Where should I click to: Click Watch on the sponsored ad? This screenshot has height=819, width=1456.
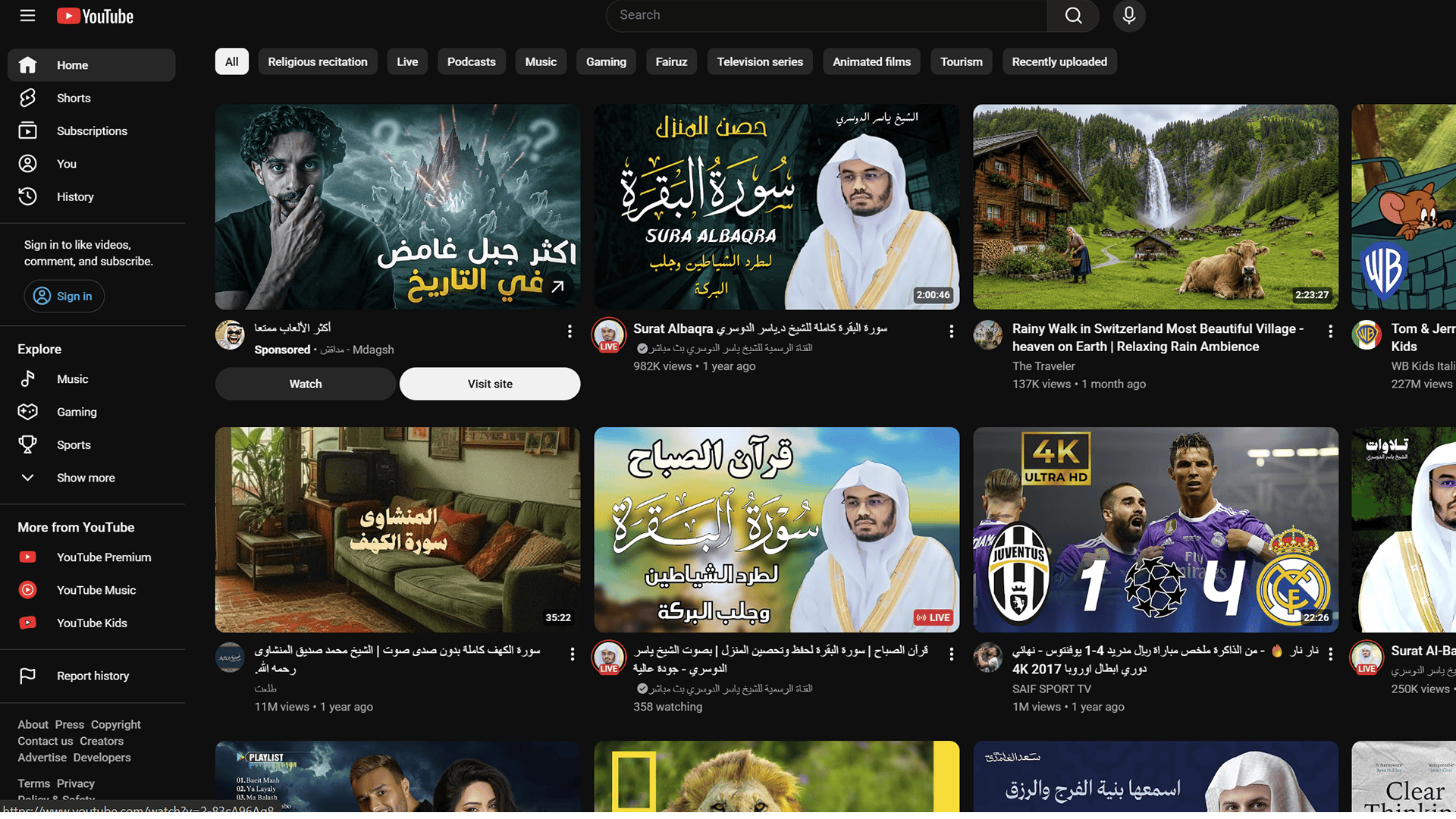[x=306, y=384]
